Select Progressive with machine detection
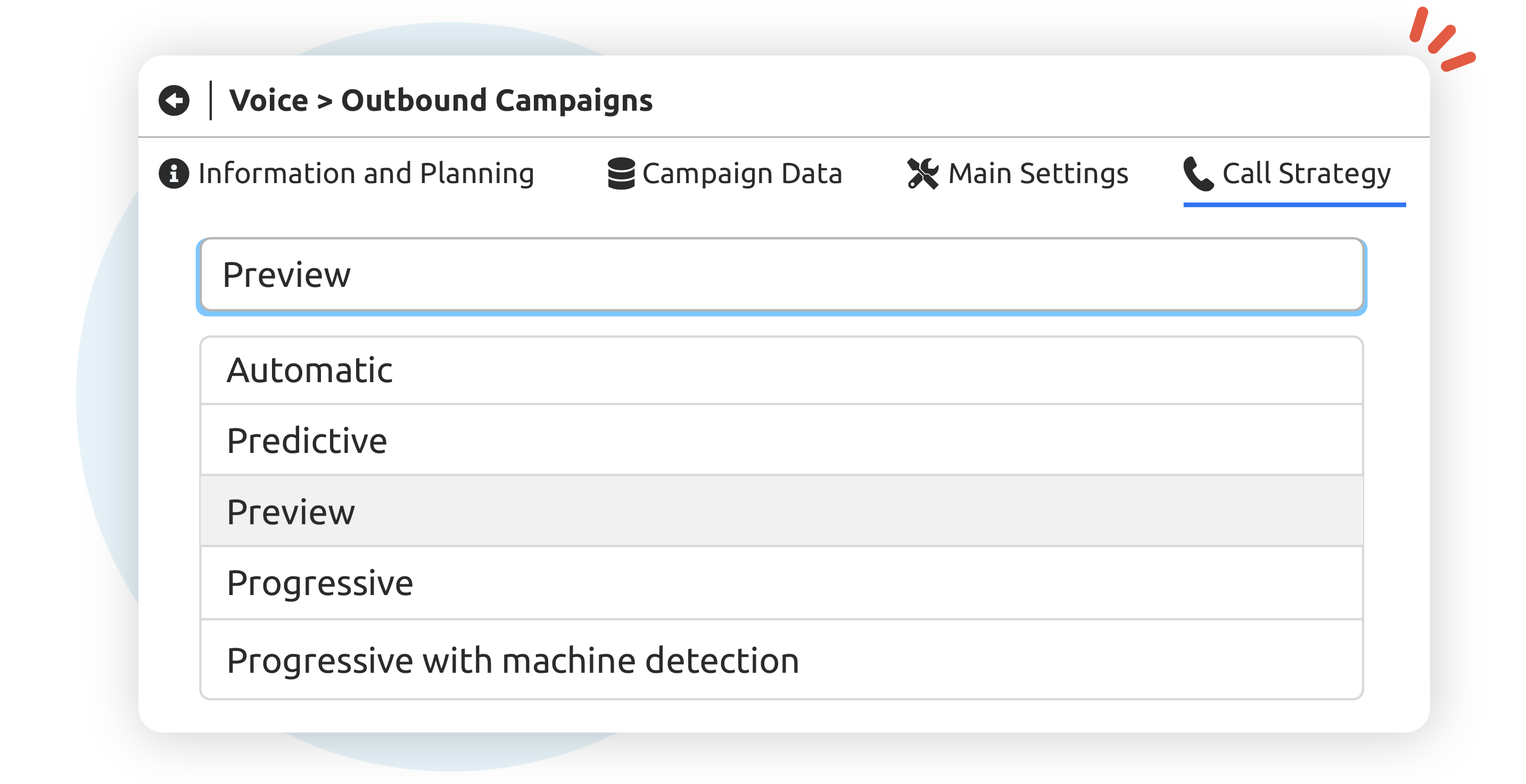This screenshot has height=784, width=1526. point(781,660)
